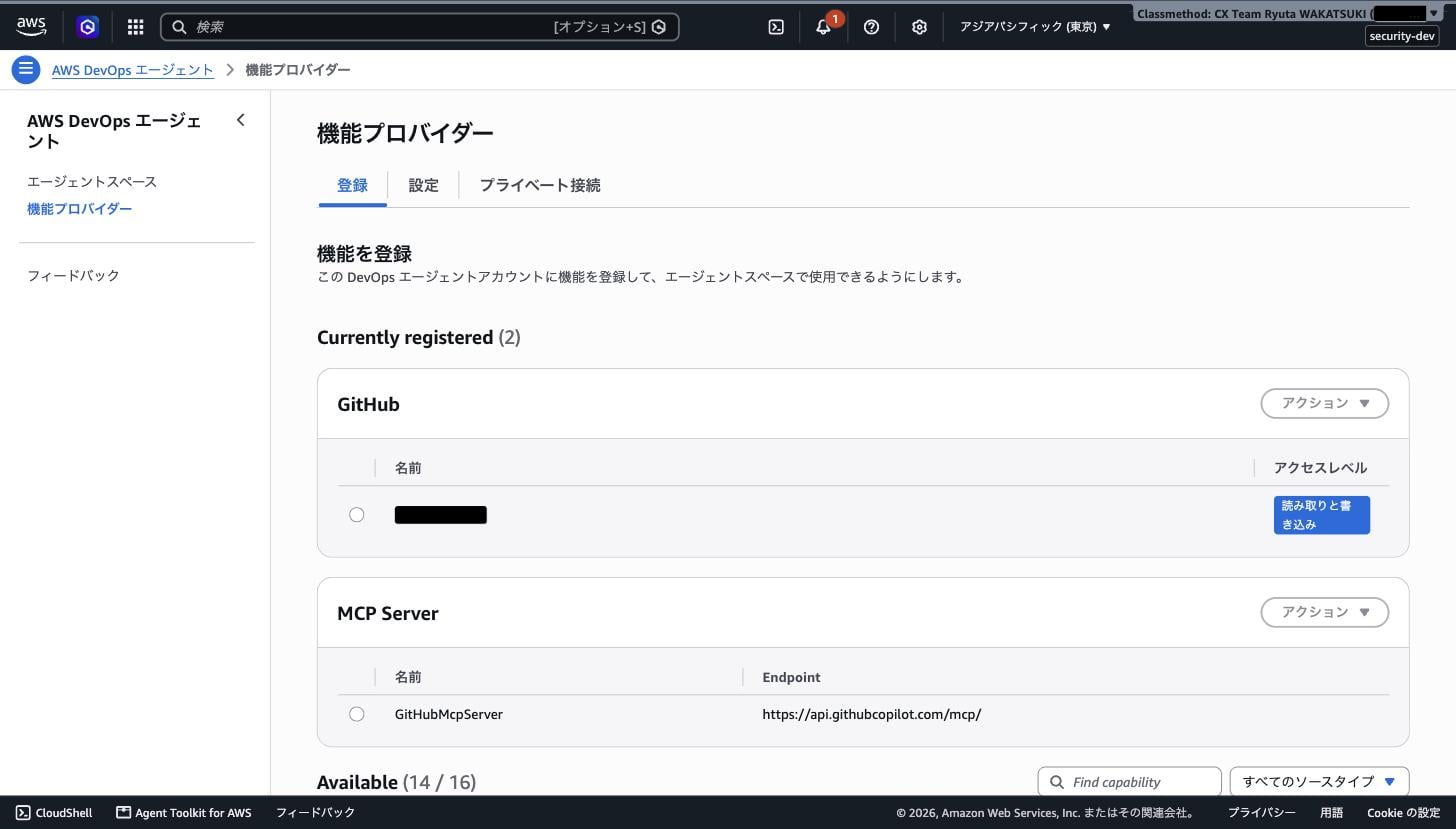Open エージェントスペース in the sidebar

92,182
